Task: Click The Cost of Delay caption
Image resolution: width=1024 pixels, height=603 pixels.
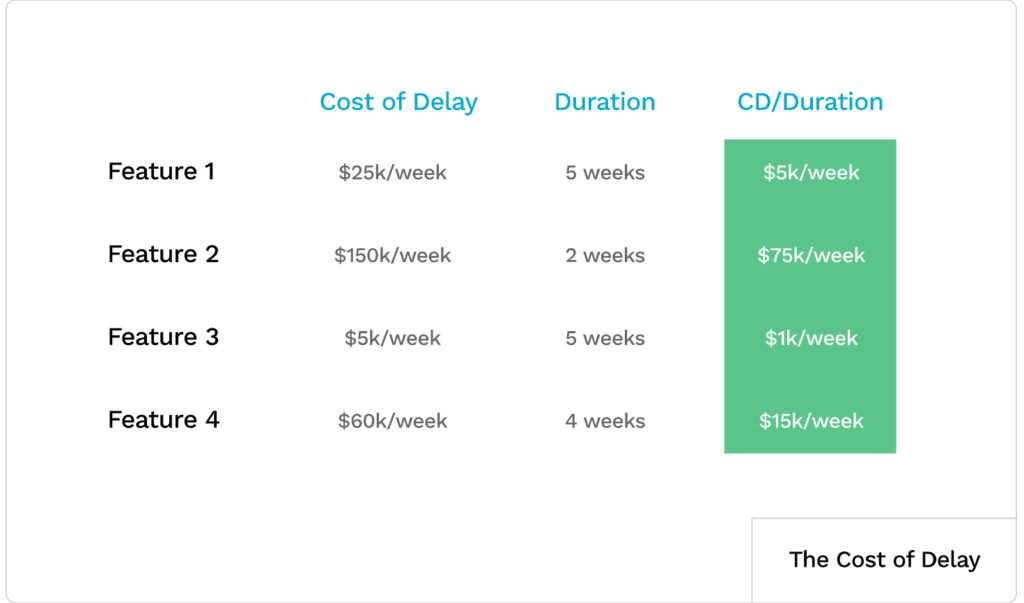Action: point(884,560)
